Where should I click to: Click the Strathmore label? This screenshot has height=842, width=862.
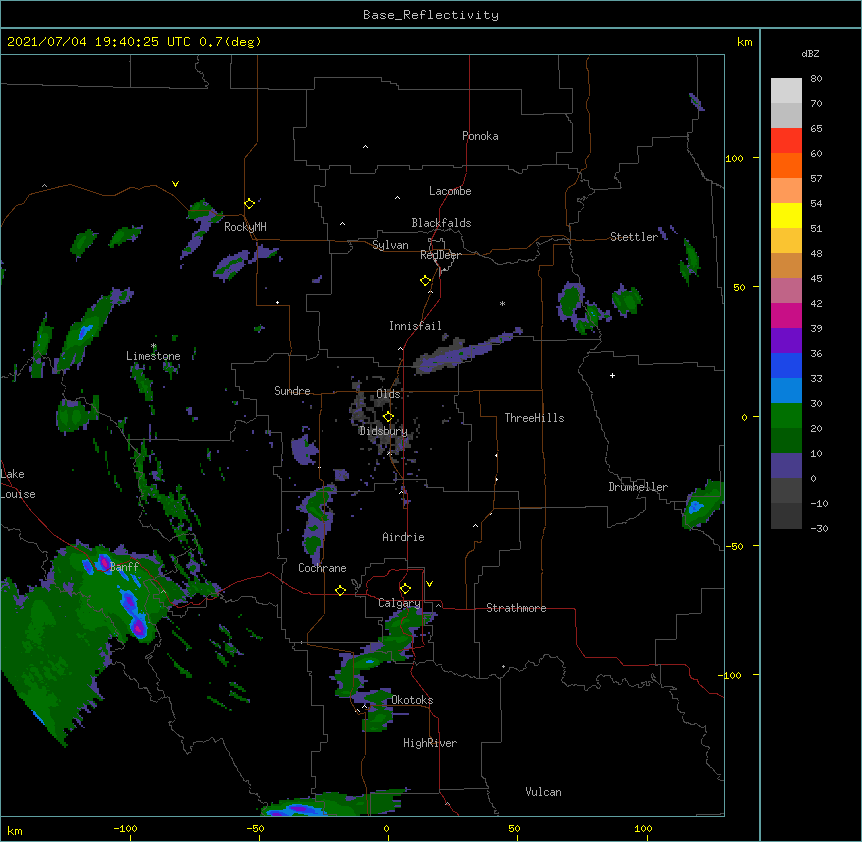coord(516,608)
